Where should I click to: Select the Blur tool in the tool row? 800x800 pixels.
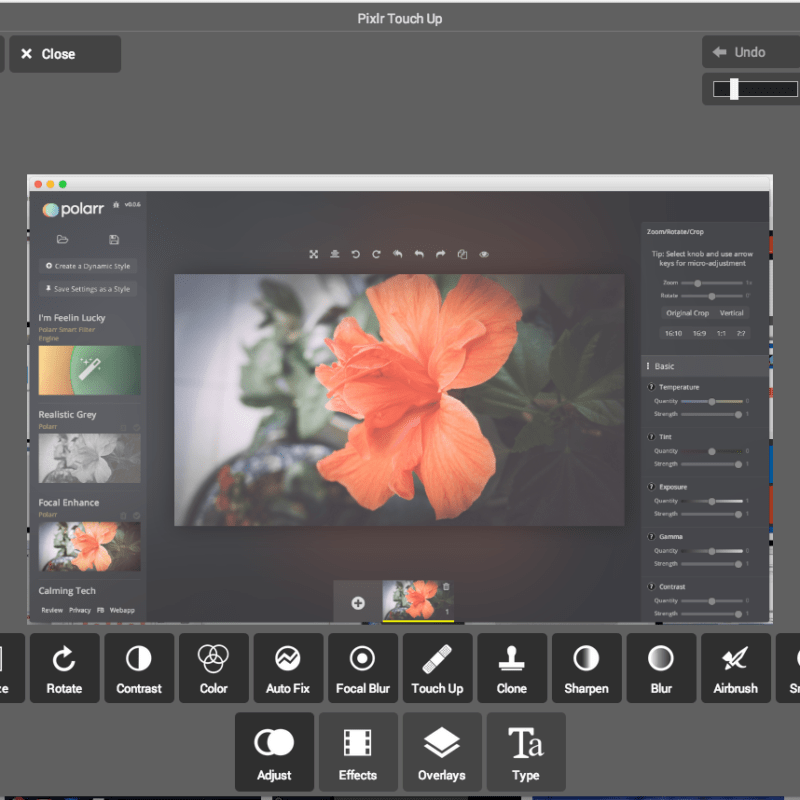pos(661,668)
